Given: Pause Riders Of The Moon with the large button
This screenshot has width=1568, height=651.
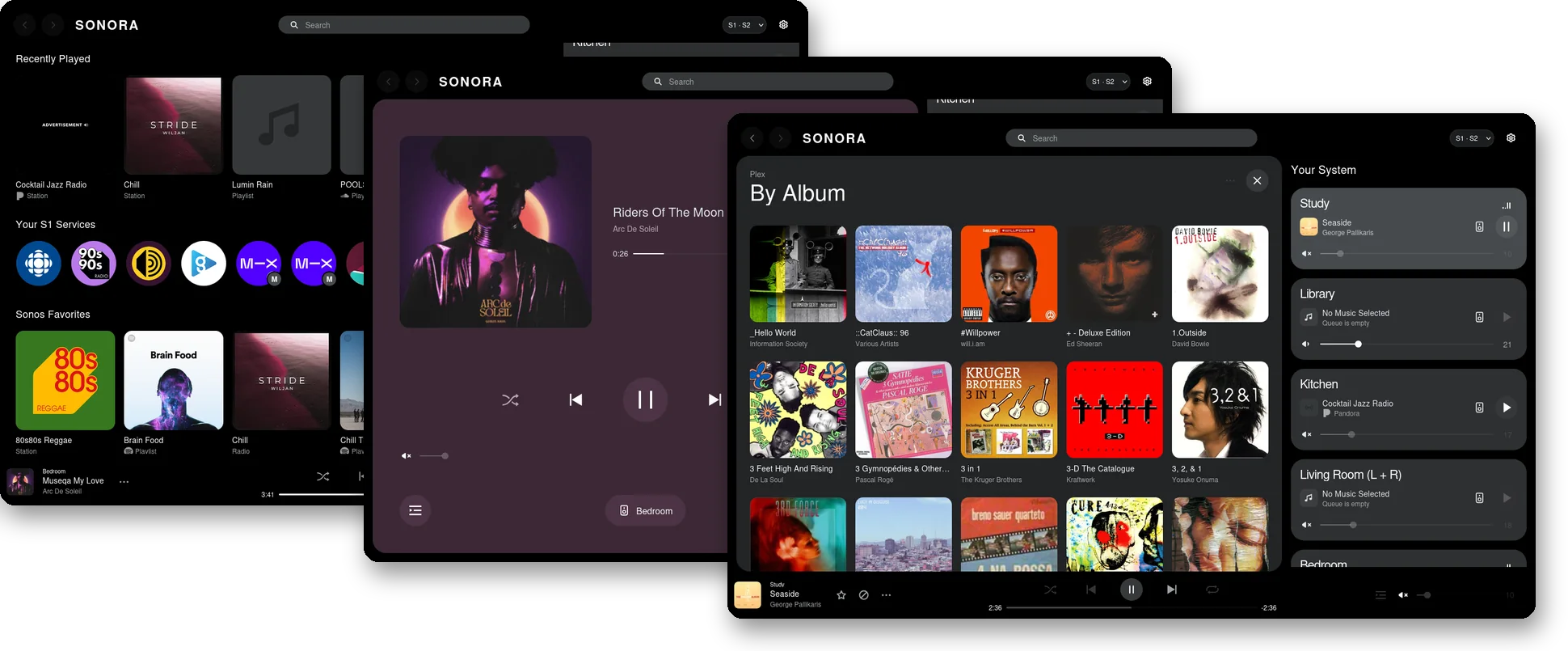Looking at the screenshot, I should point(645,399).
